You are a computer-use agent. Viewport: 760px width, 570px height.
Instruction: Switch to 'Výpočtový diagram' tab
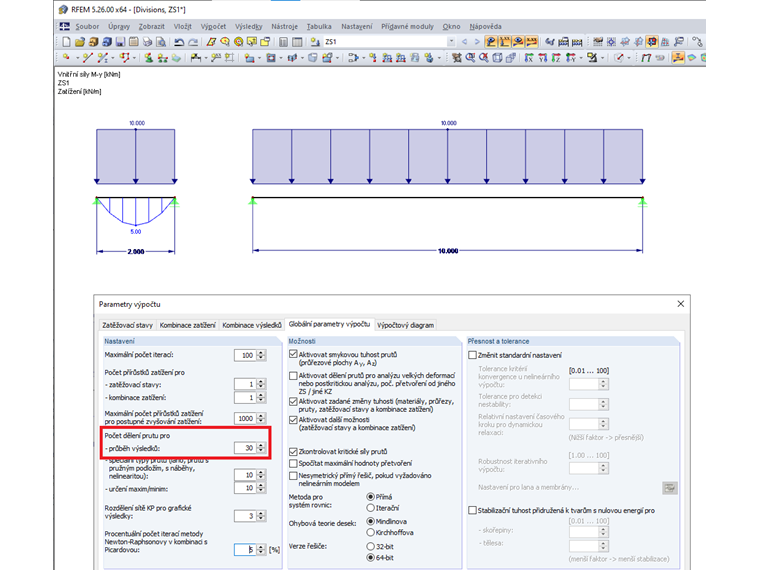pos(405,325)
